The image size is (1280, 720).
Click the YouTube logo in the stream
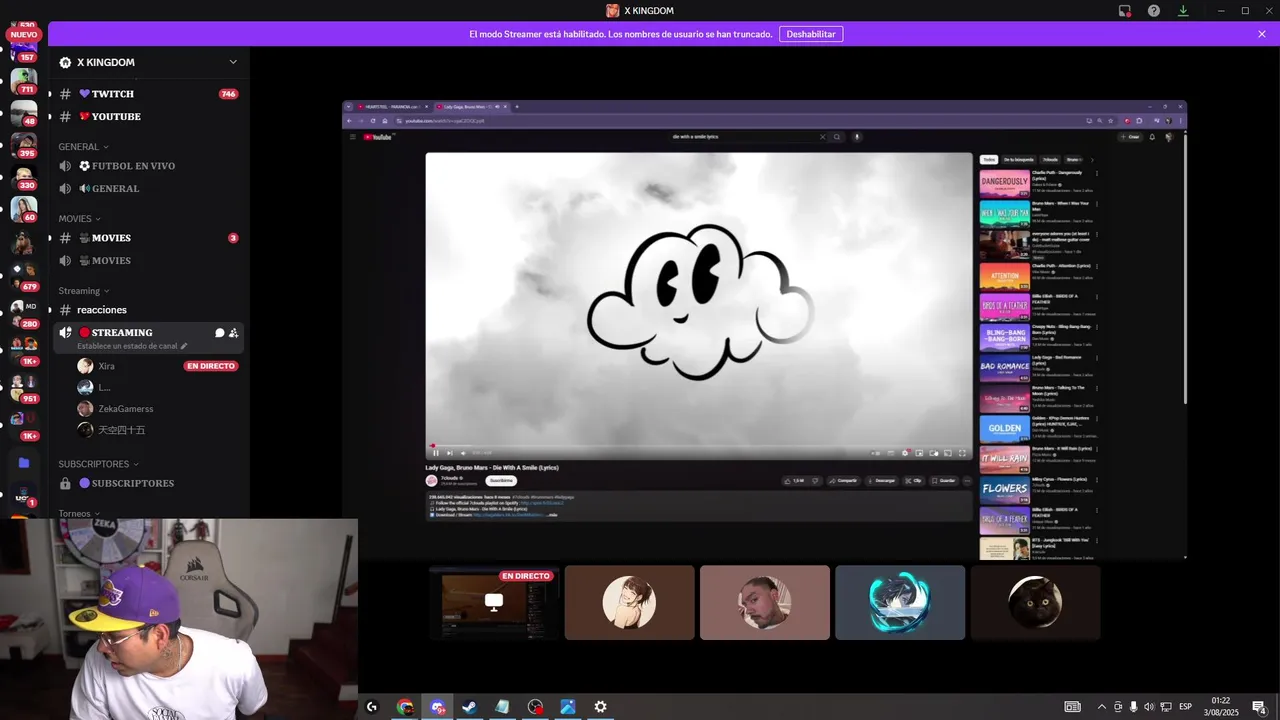[x=378, y=137]
